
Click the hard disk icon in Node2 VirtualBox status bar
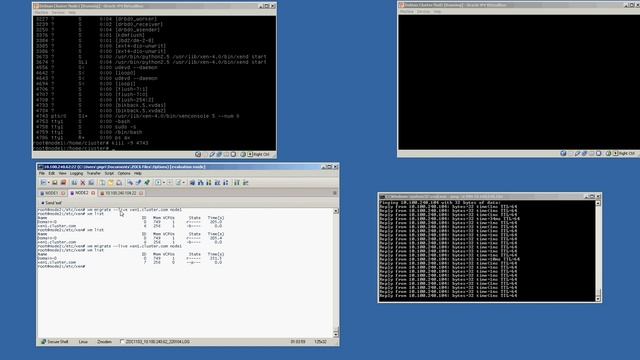click(x=563, y=153)
